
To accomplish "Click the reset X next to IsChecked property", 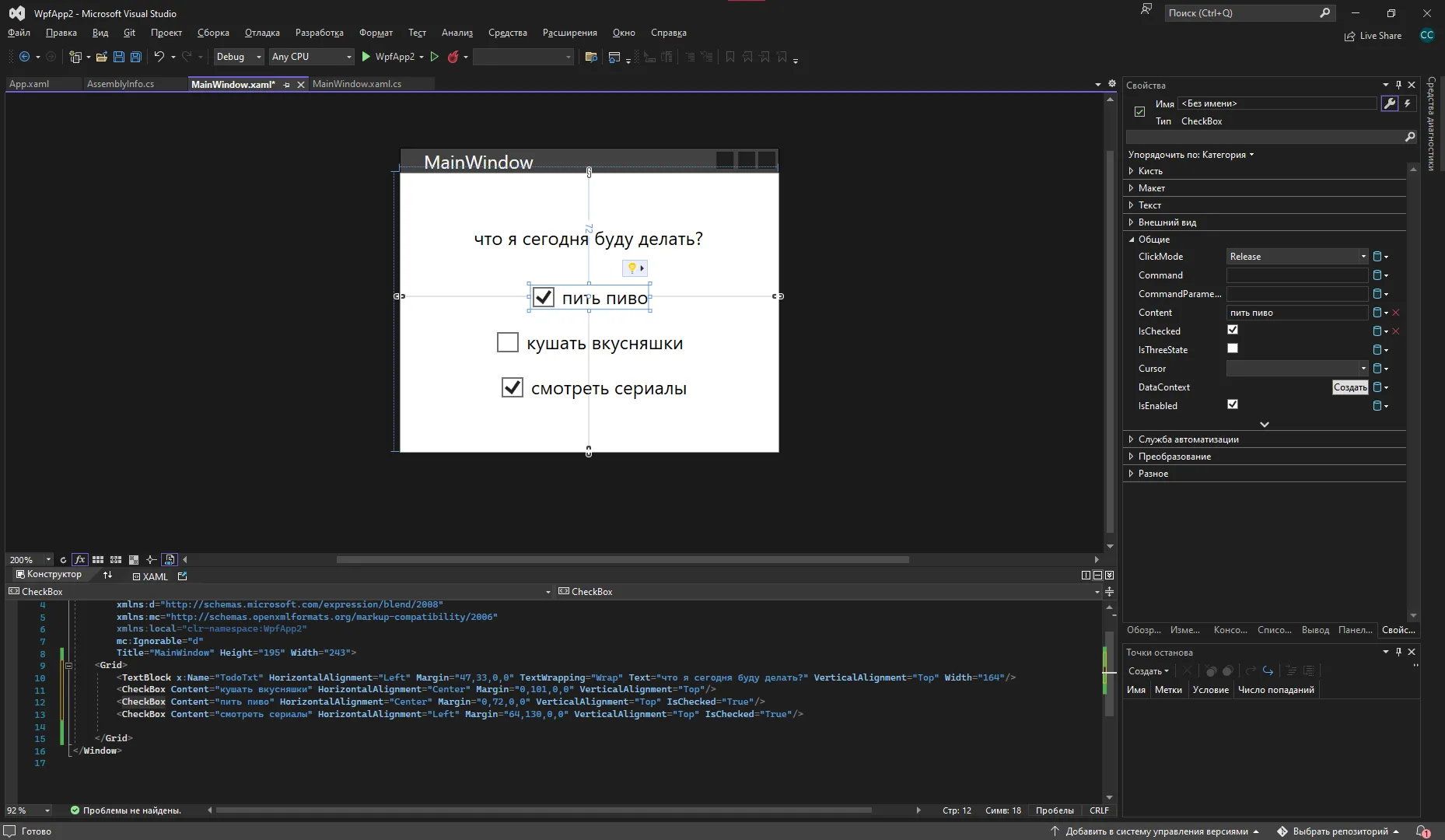I will [x=1396, y=331].
